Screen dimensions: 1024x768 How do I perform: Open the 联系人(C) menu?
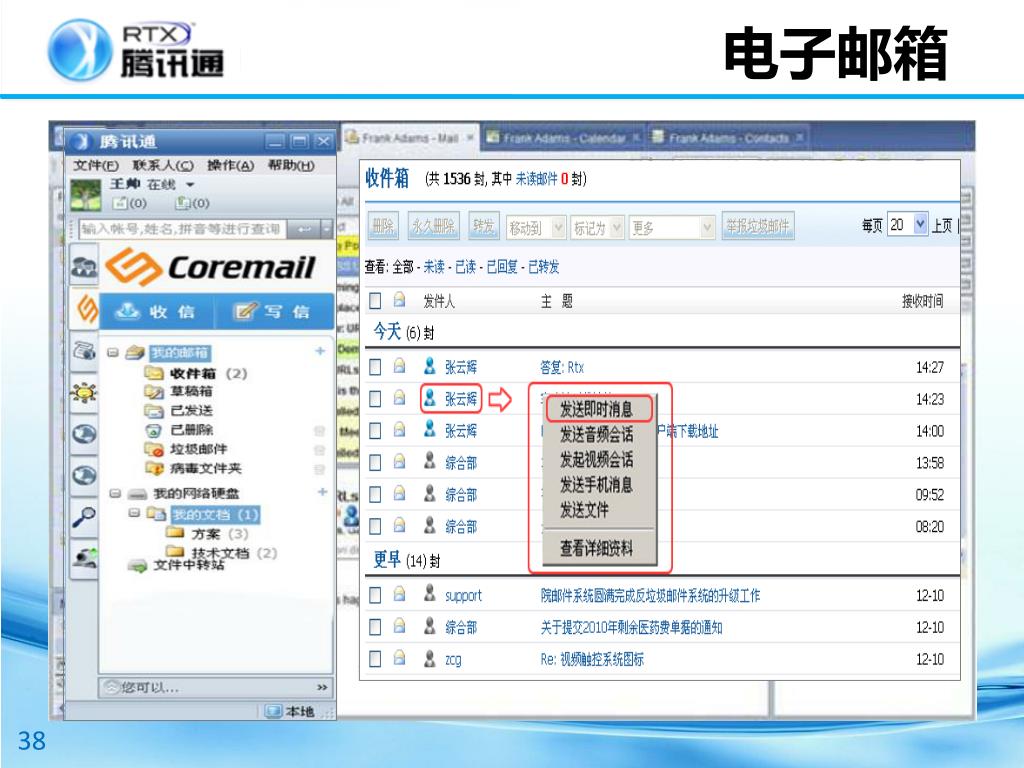pos(163,165)
